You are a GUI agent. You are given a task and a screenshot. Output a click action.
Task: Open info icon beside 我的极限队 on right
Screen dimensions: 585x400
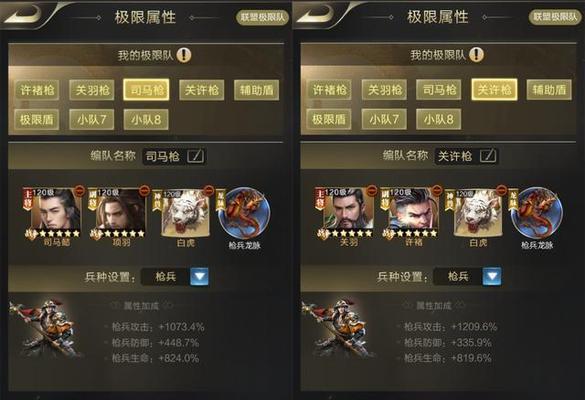pyautogui.click(x=476, y=55)
